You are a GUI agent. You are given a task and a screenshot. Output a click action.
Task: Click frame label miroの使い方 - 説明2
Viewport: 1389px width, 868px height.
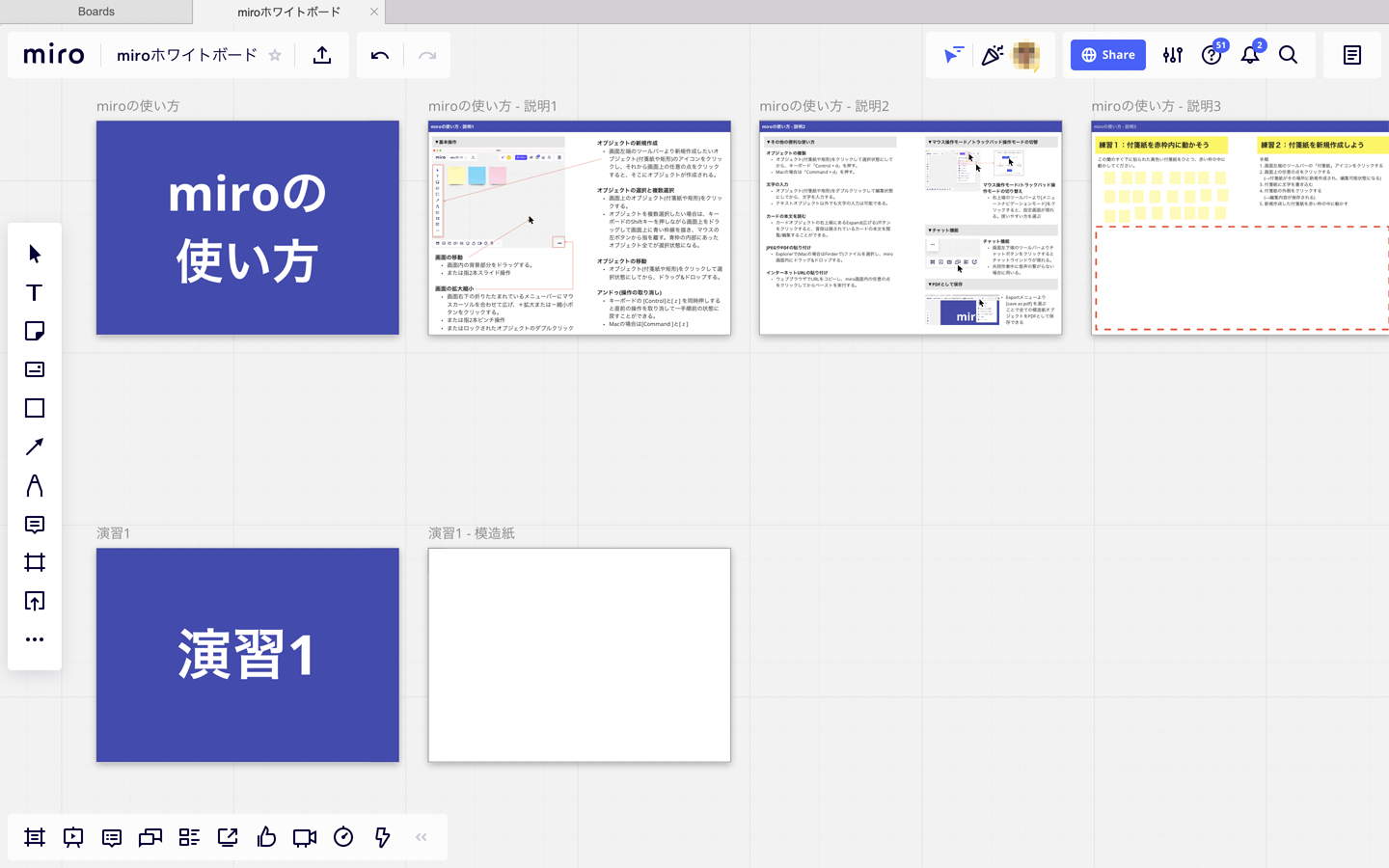(x=825, y=106)
